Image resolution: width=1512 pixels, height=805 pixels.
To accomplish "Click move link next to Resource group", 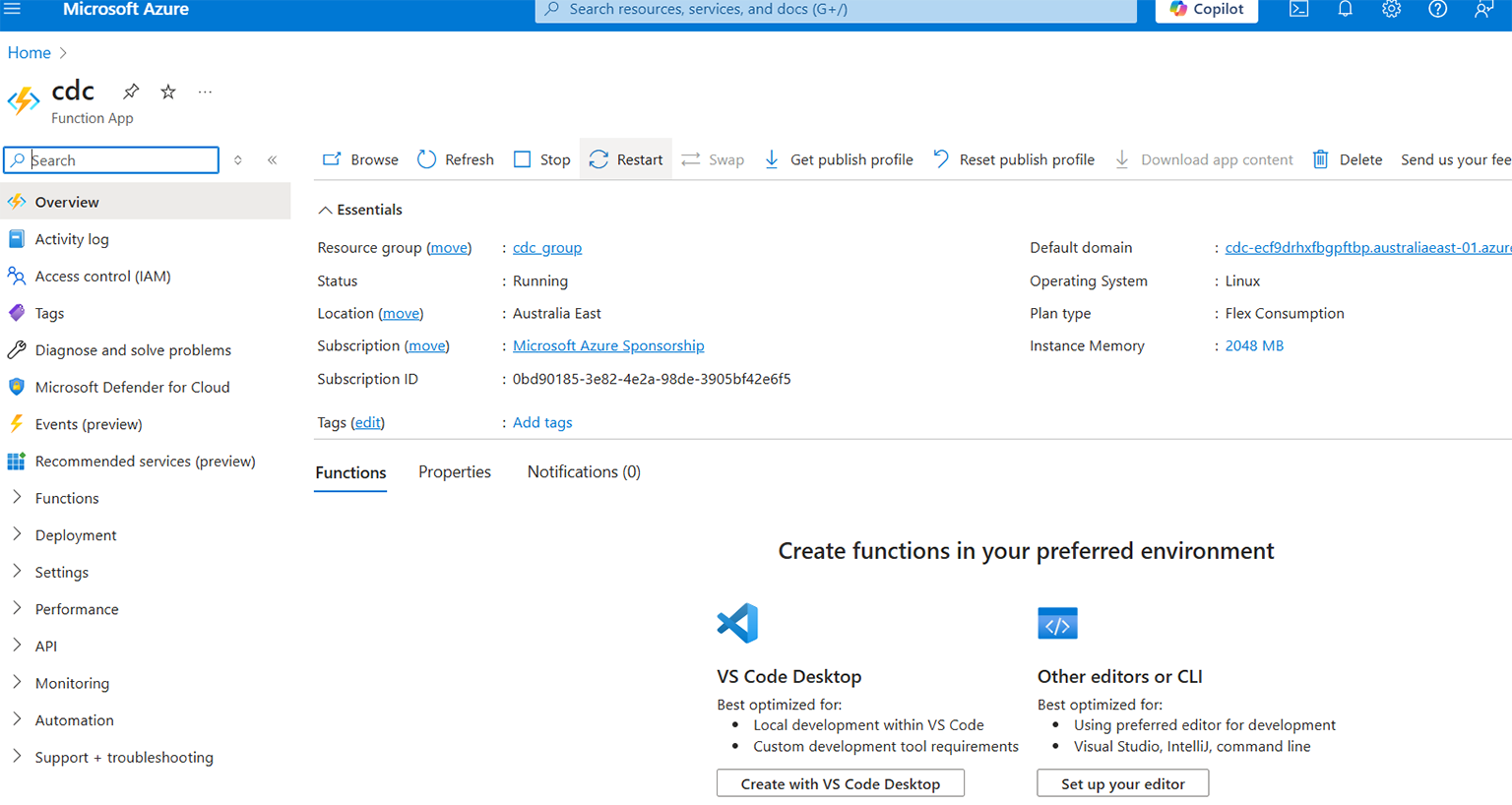I will [449, 248].
